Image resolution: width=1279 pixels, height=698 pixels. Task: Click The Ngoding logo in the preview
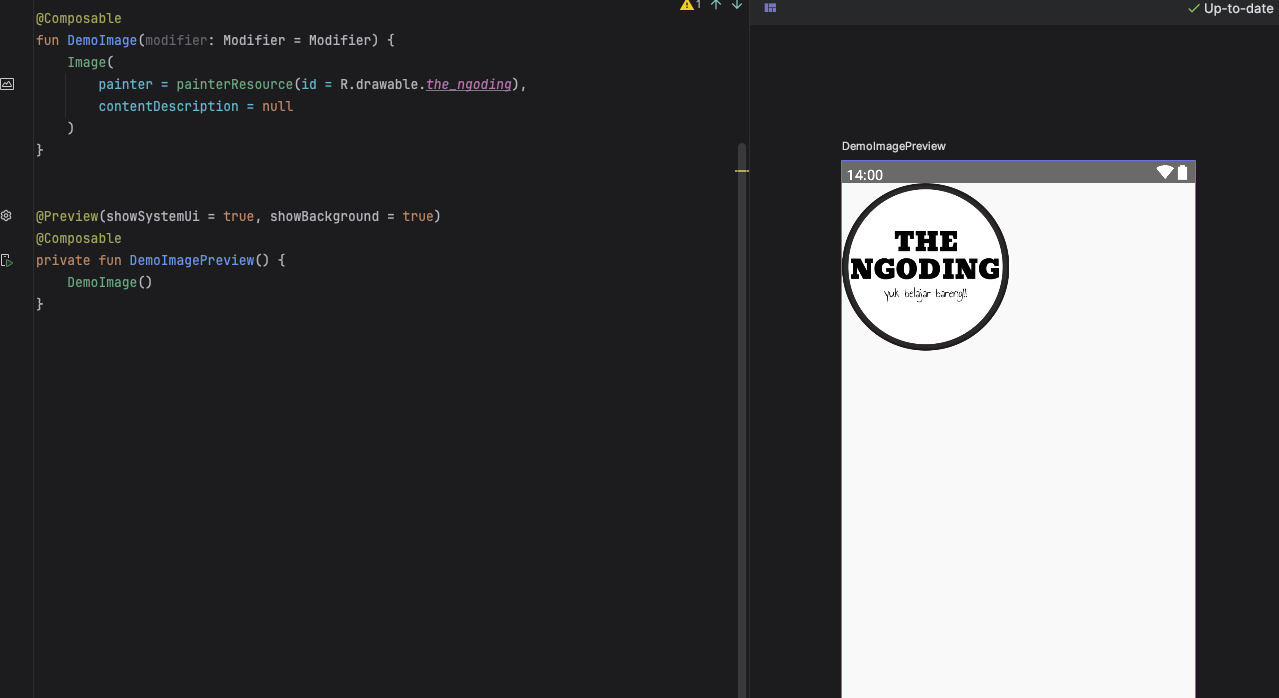pyautogui.click(x=925, y=267)
